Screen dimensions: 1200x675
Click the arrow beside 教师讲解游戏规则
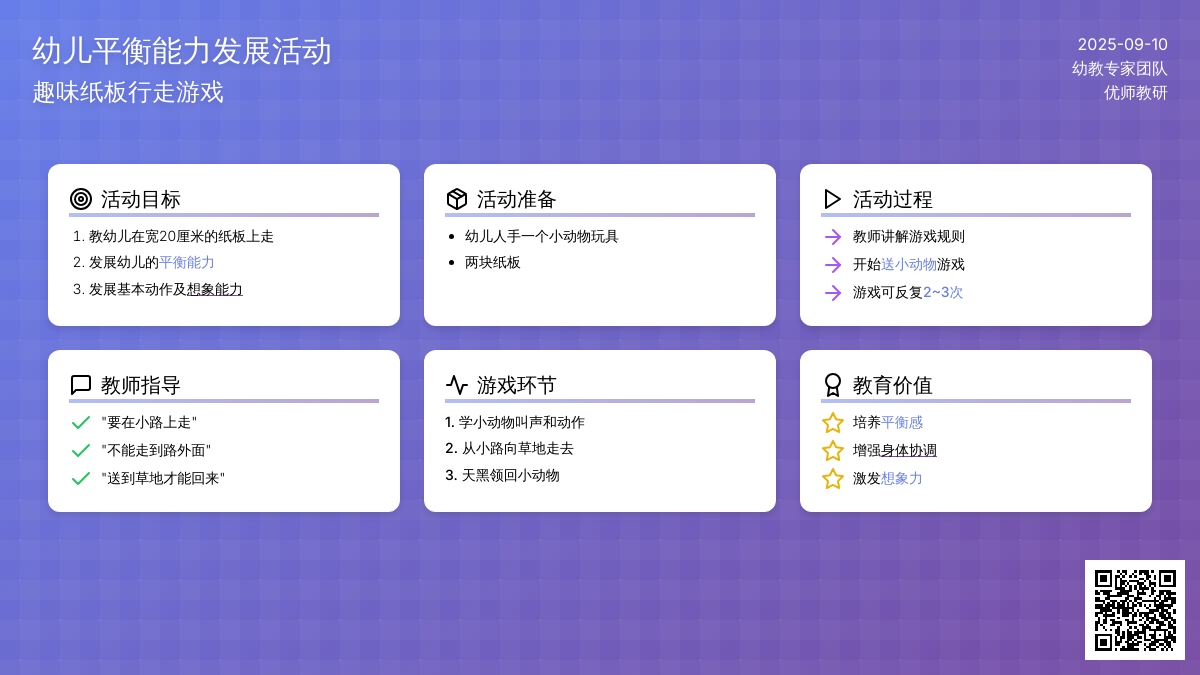pyautogui.click(x=833, y=237)
